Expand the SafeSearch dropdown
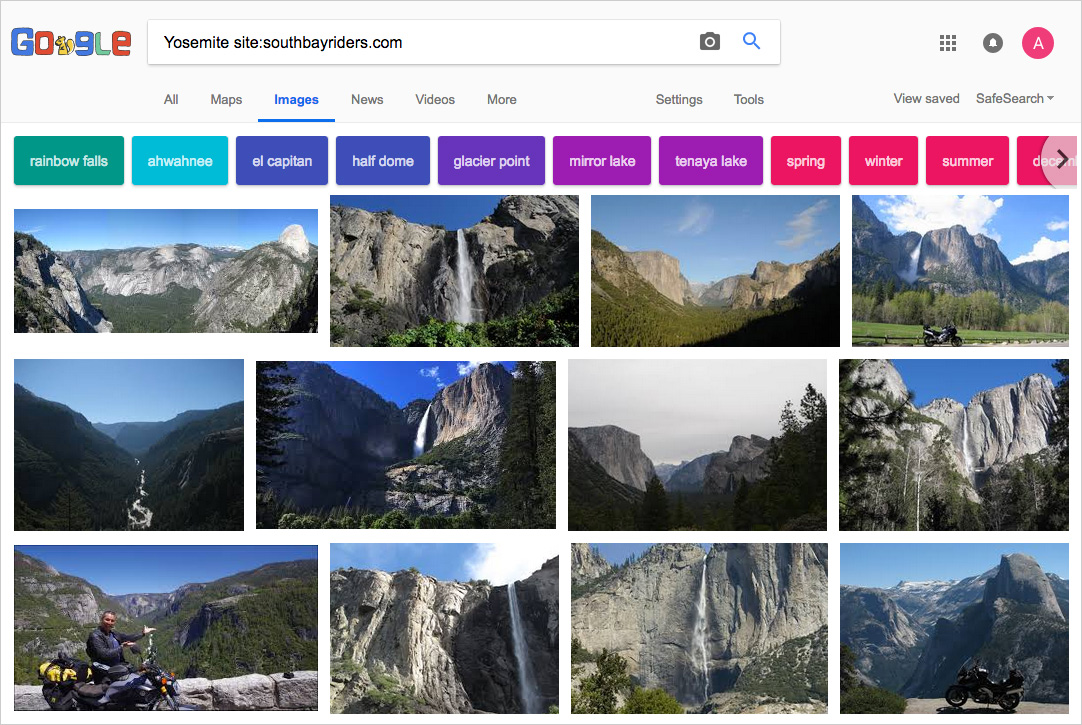The width and height of the screenshot is (1082, 725). pos(1015,99)
